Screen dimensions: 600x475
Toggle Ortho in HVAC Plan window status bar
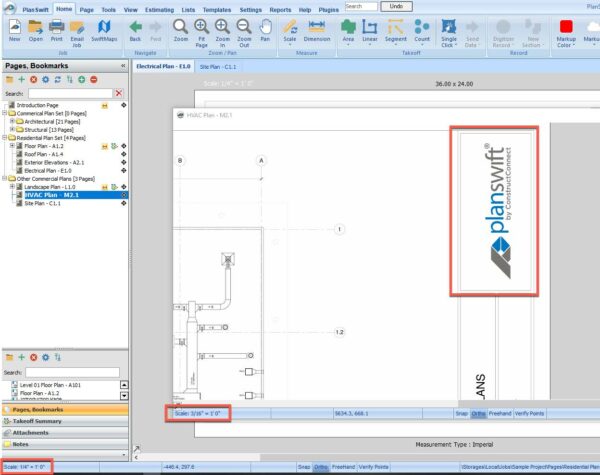[478, 413]
